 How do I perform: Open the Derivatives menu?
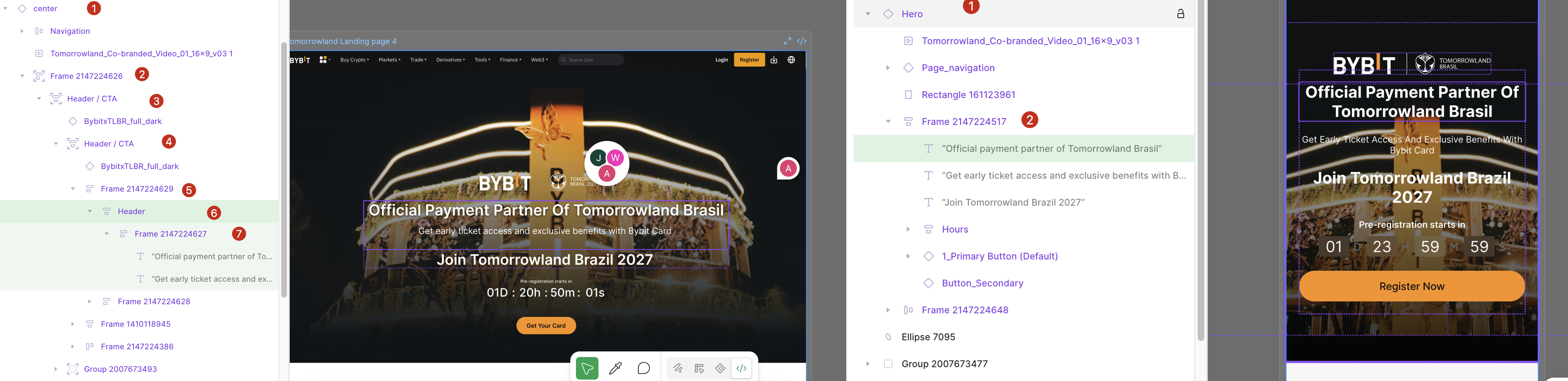[x=450, y=60]
